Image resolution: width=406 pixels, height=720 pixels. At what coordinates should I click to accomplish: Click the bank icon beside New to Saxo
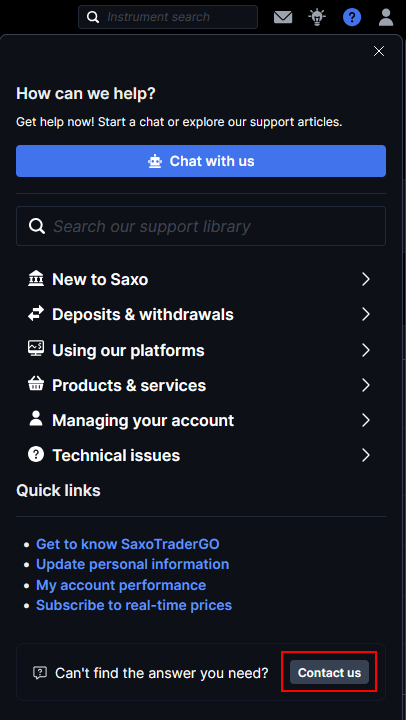pyautogui.click(x=36, y=279)
